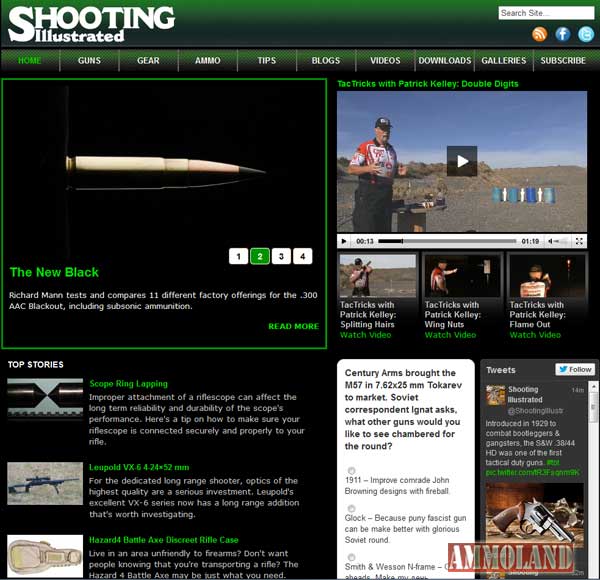Click the Shooting Illustrated tweet author name
Image resolution: width=600 pixels, height=580 pixels.
[x=525, y=394]
